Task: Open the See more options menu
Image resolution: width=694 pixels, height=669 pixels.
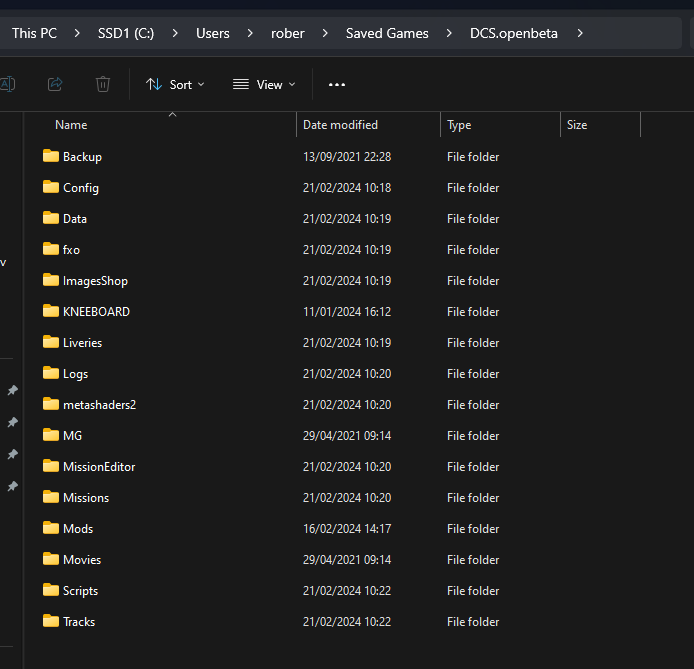Action: tap(337, 85)
